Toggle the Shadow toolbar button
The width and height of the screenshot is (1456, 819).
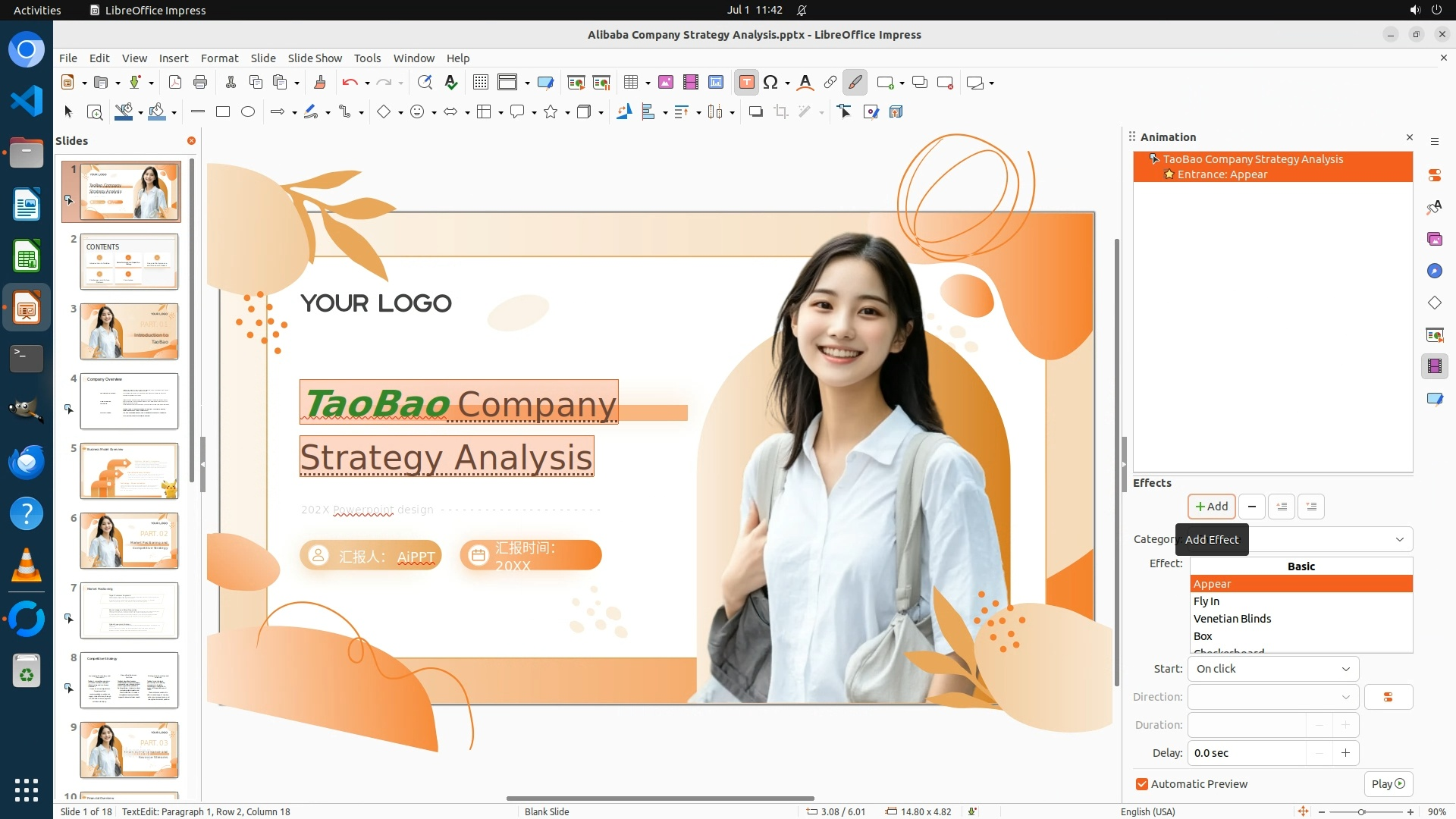click(x=755, y=112)
